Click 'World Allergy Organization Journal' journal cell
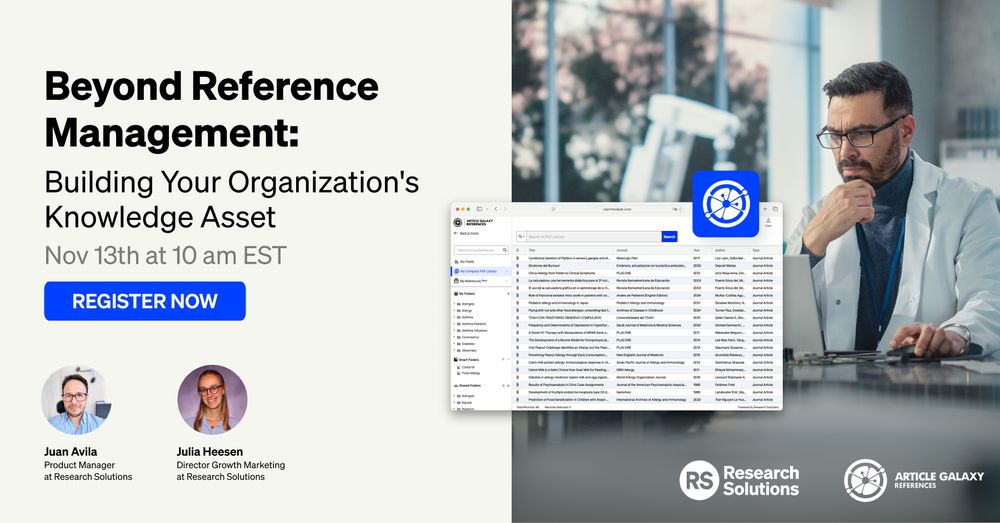The width and height of the screenshot is (1000, 523). pos(641,377)
